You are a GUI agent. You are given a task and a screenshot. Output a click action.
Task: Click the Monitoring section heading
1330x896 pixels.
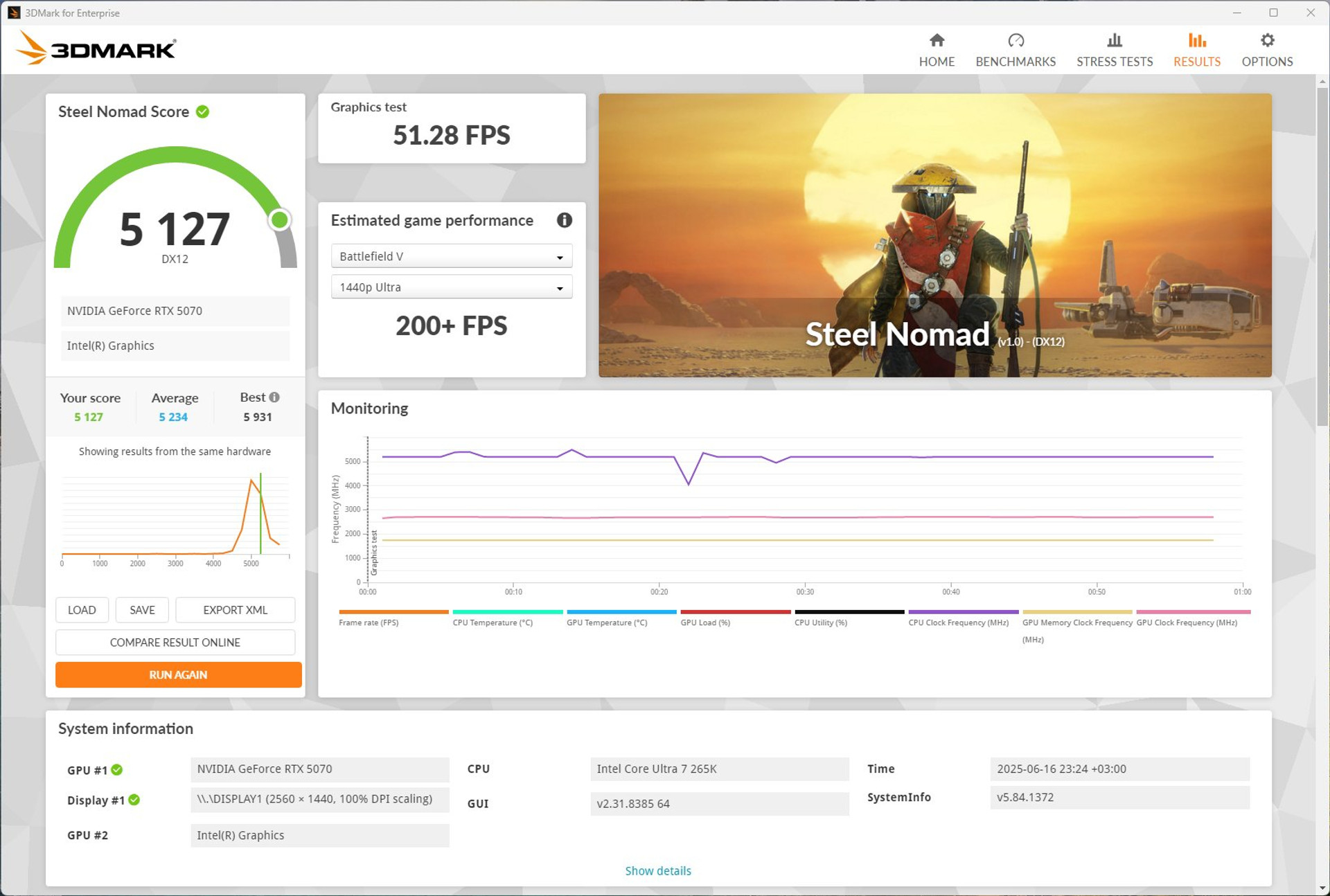pos(369,409)
